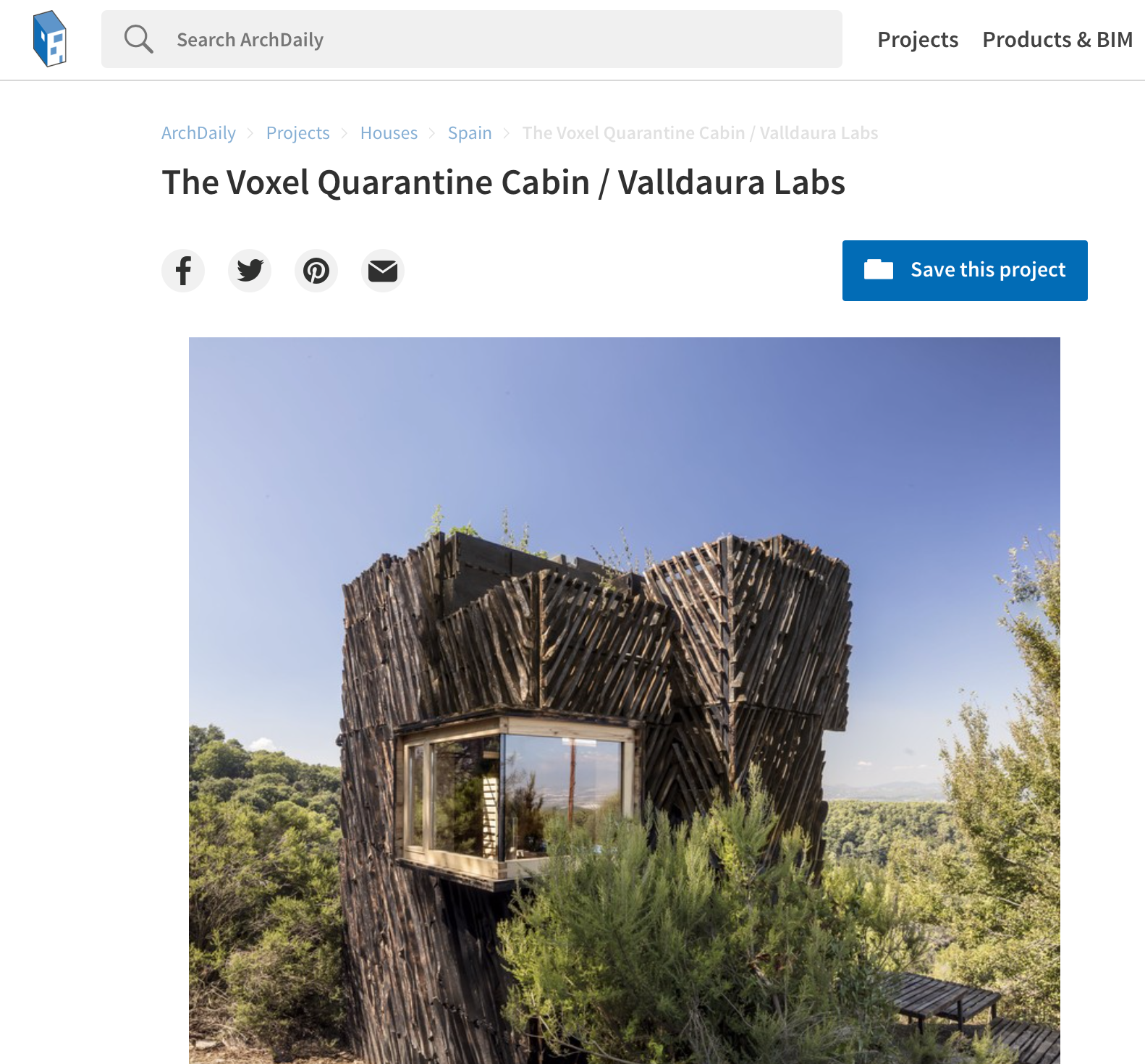Share the project on Facebook
The width and height of the screenshot is (1145, 1064).
point(183,271)
